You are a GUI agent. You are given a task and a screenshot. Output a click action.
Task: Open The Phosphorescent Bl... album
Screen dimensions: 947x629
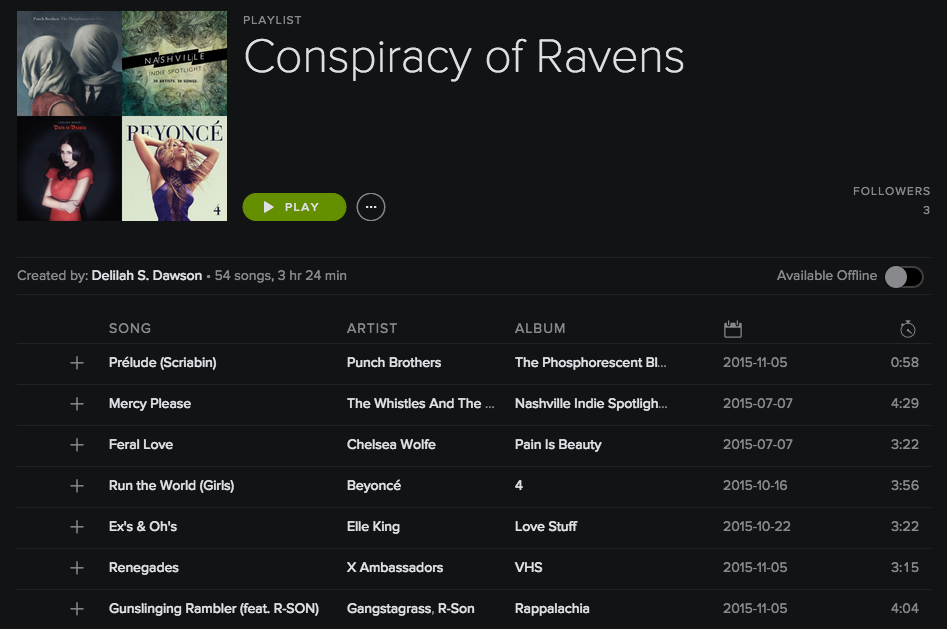pyautogui.click(x=591, y=363)
